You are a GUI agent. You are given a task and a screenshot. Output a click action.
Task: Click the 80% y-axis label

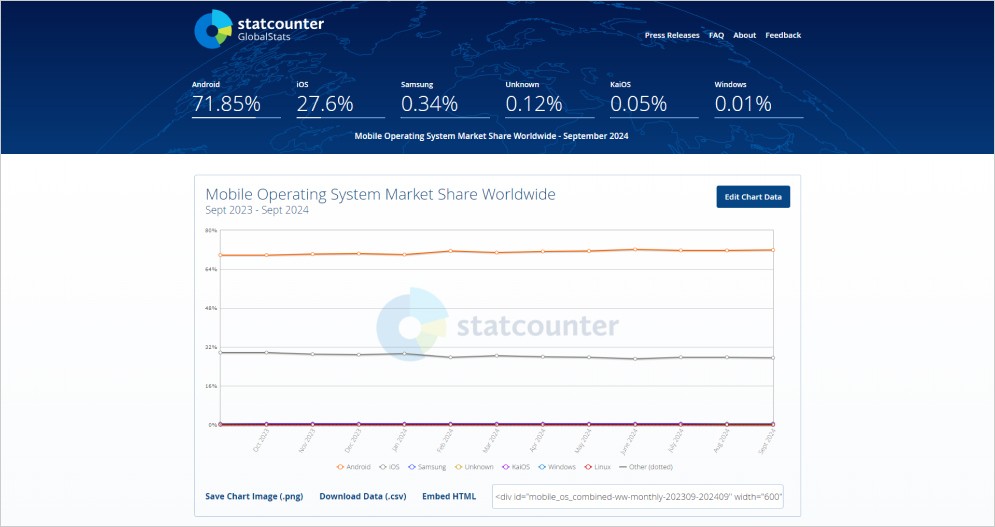tap(211, 230)
